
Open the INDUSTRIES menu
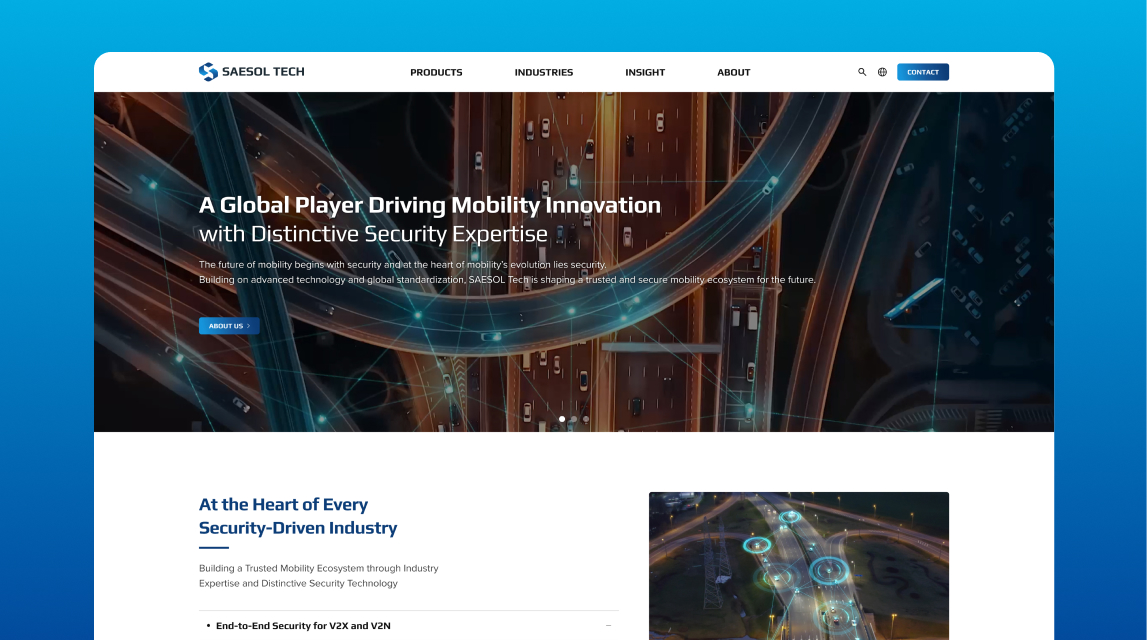544,72
